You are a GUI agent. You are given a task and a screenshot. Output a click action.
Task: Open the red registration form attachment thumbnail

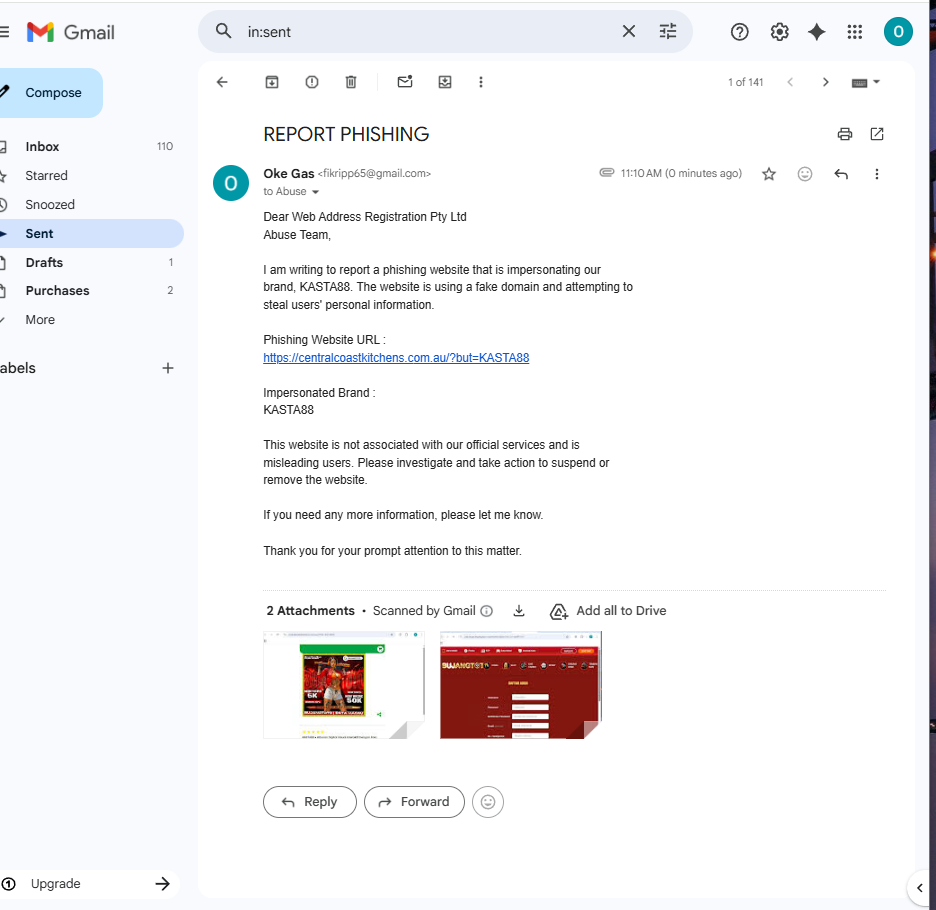tap(521, 685)
